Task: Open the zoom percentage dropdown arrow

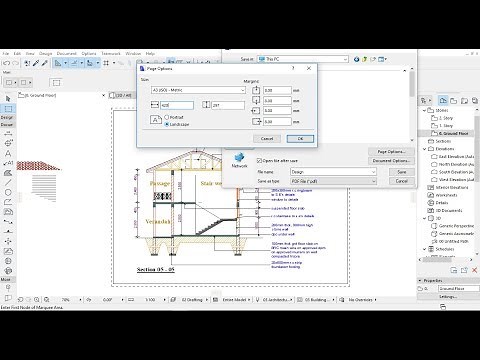Action: coord(80,300)
